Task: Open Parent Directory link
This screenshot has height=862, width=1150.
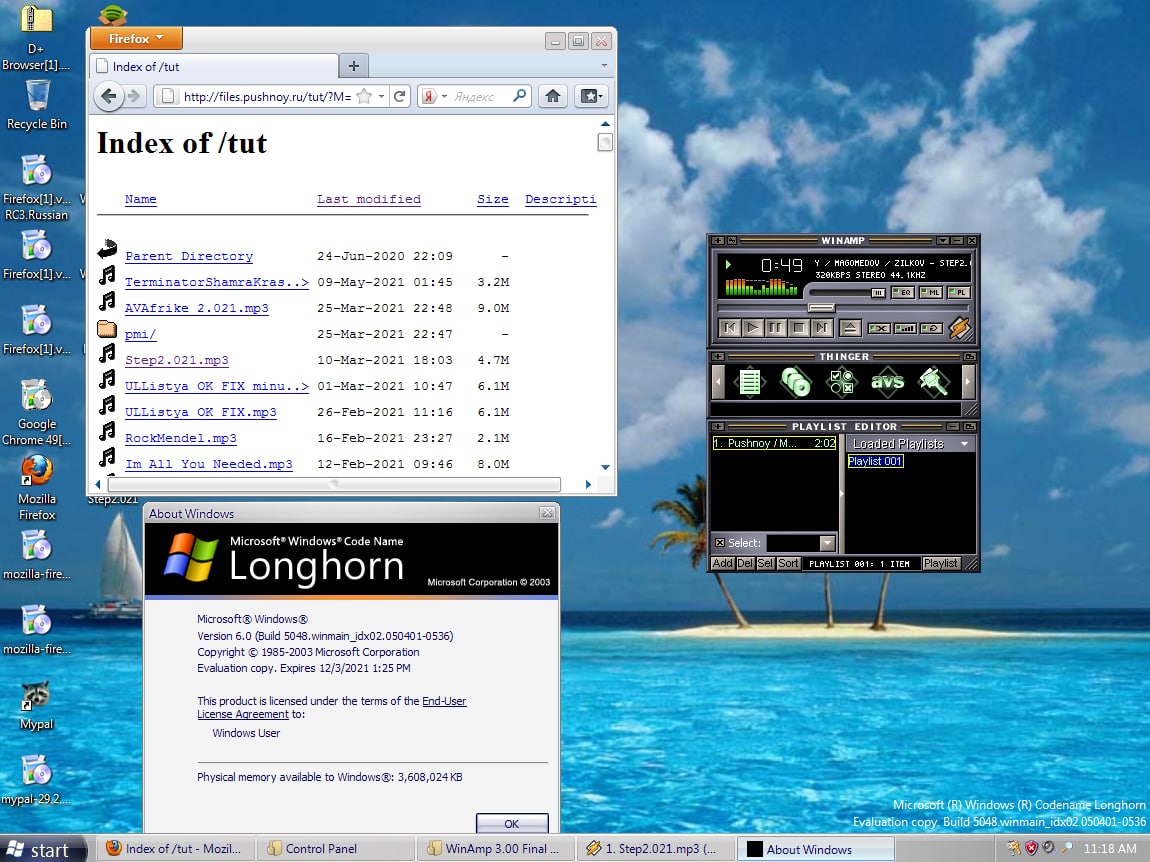Action: click(188, 256)
